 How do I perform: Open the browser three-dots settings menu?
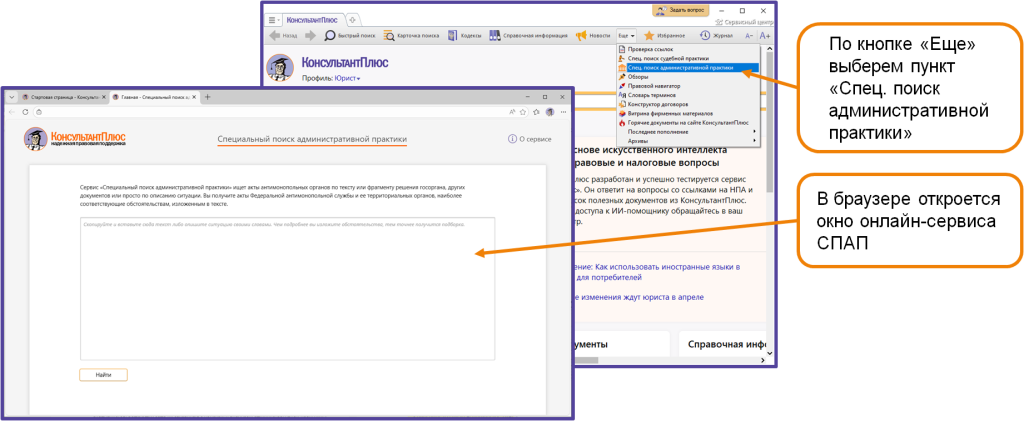coord(563,112)
